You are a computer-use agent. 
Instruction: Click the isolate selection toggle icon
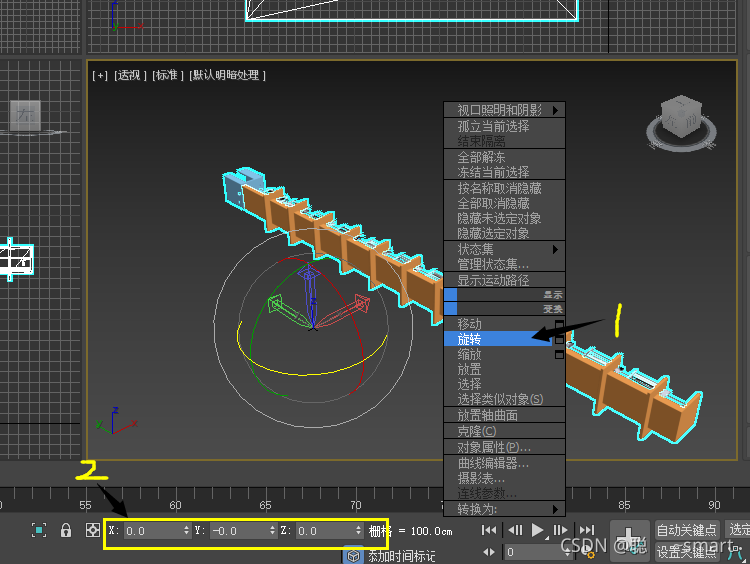coord(39,530)
